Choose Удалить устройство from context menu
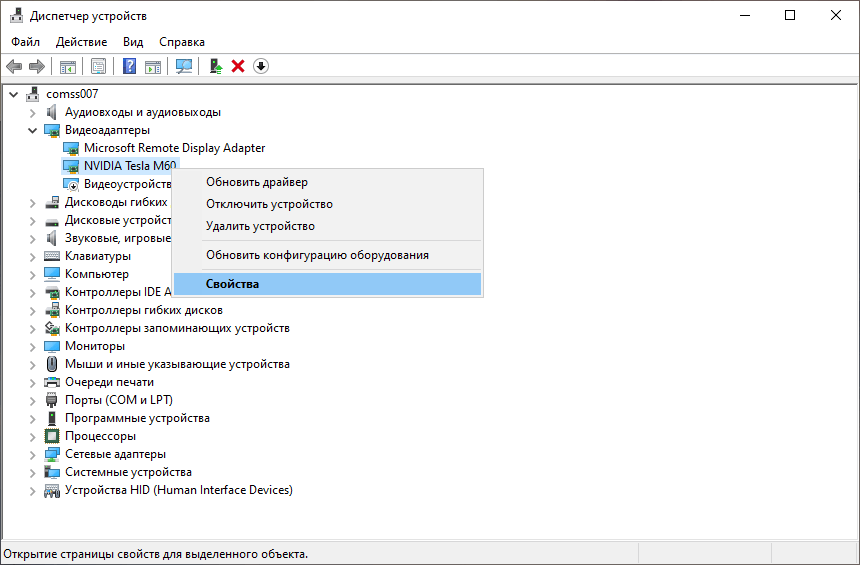 tap(327, 226)
